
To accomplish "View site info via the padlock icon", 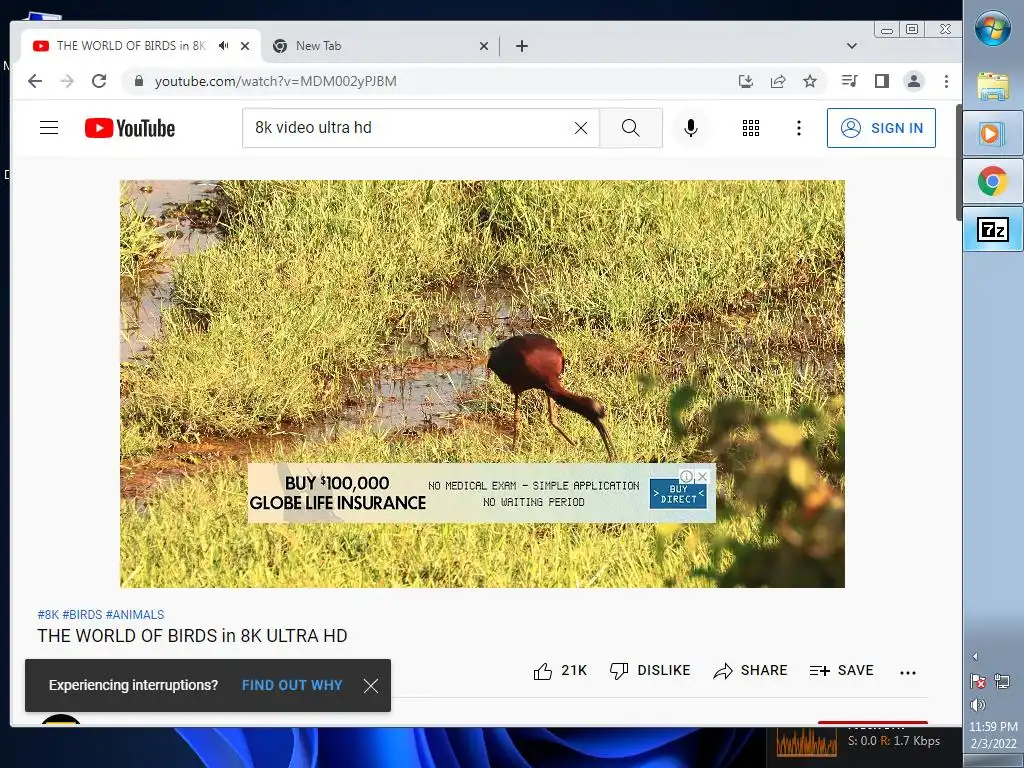I will point(138,81).
